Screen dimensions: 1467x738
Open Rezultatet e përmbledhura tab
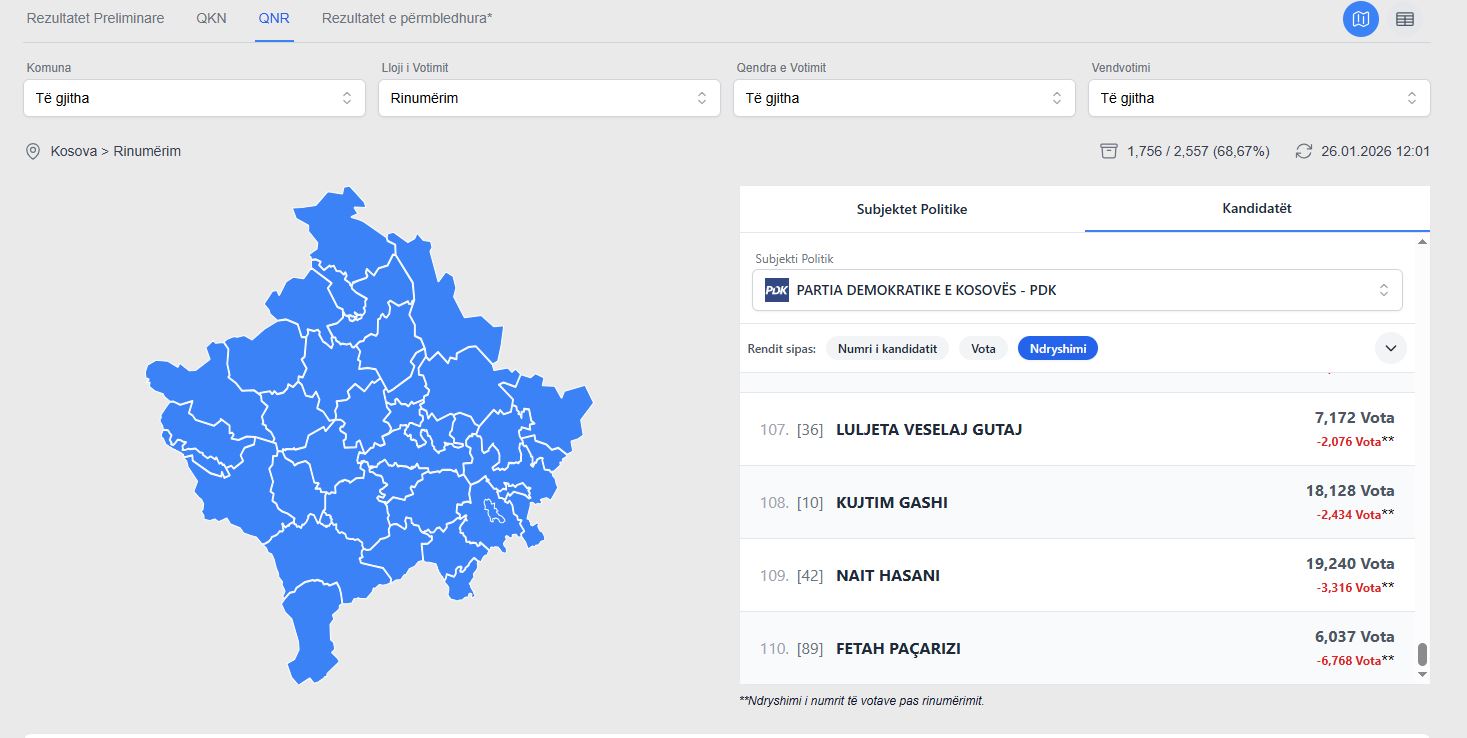point(407,19)
